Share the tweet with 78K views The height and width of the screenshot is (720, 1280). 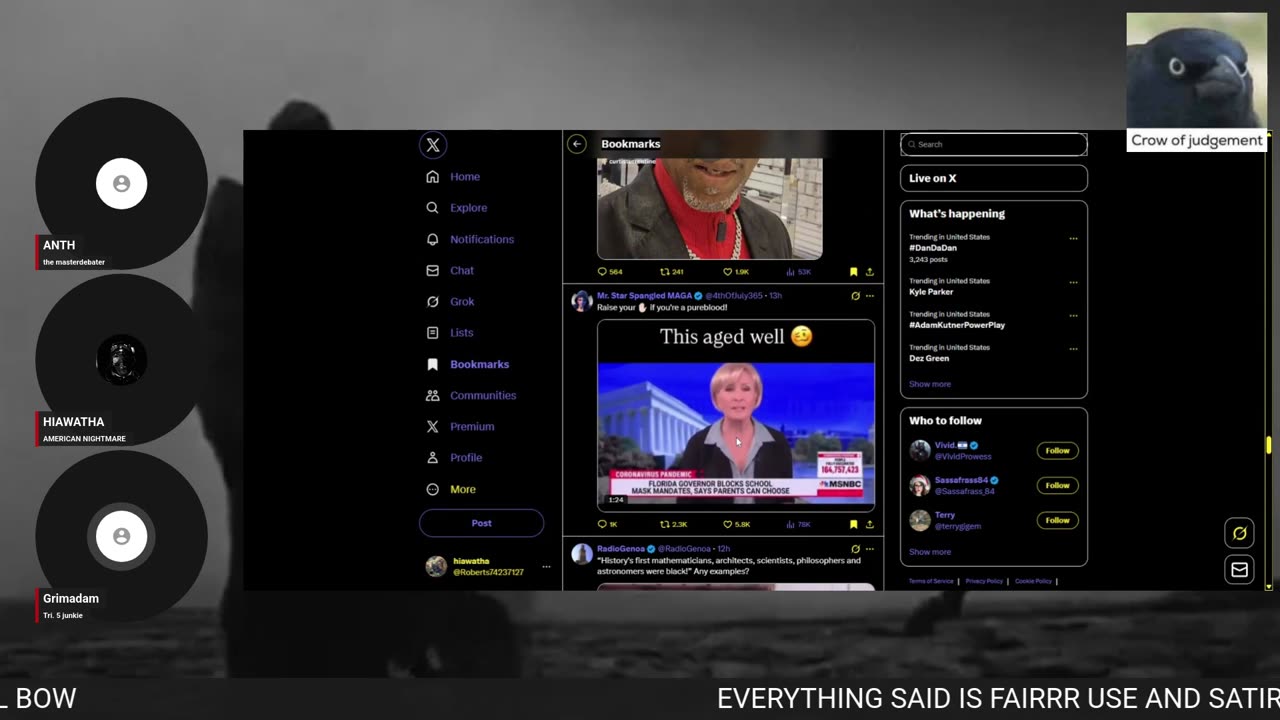pyautogui.click(x=869, y=524)
